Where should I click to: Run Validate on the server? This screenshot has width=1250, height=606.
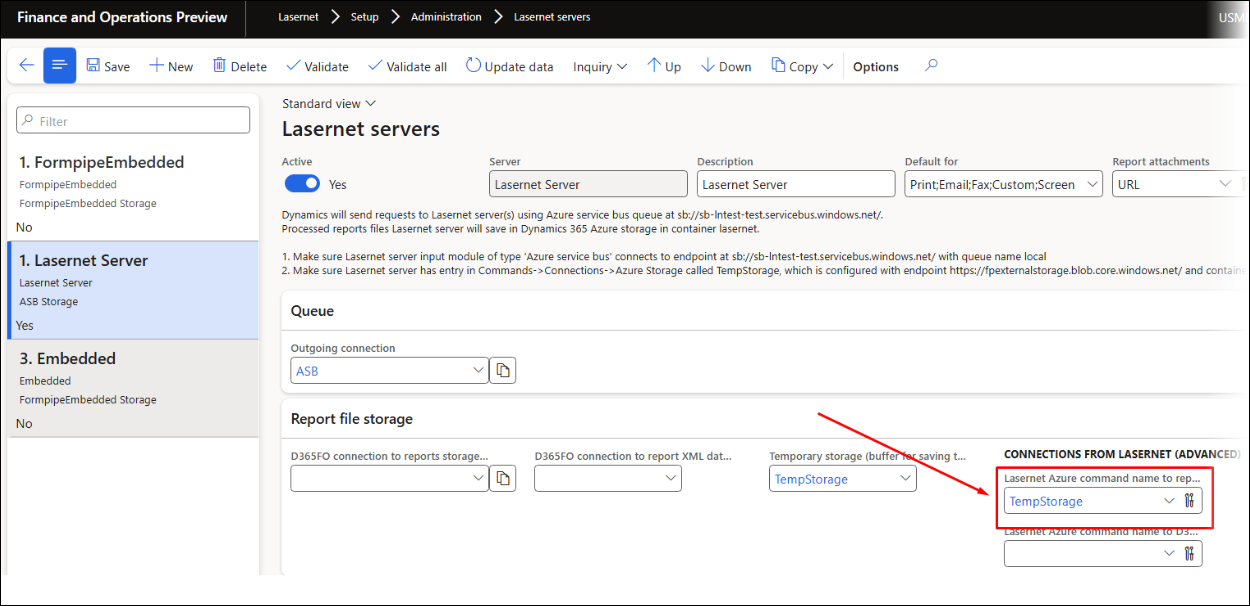pos(317,66)
